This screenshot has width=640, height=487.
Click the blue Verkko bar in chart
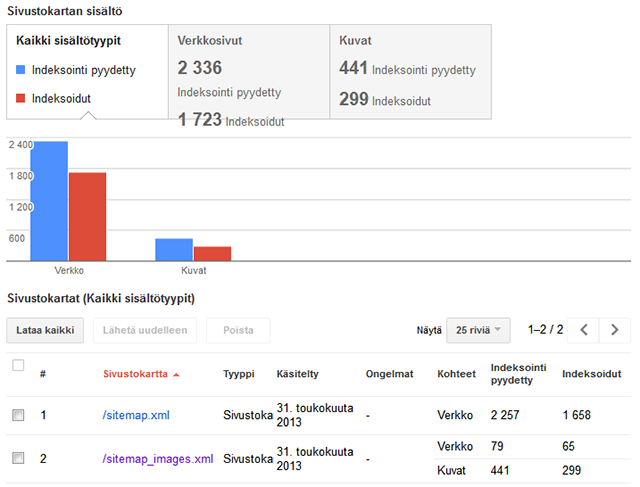49,202
